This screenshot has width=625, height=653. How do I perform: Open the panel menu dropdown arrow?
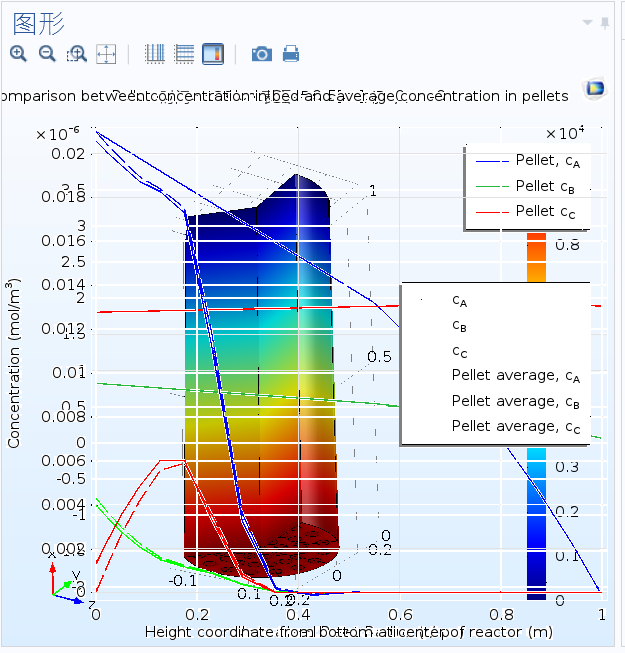(588, 22)
